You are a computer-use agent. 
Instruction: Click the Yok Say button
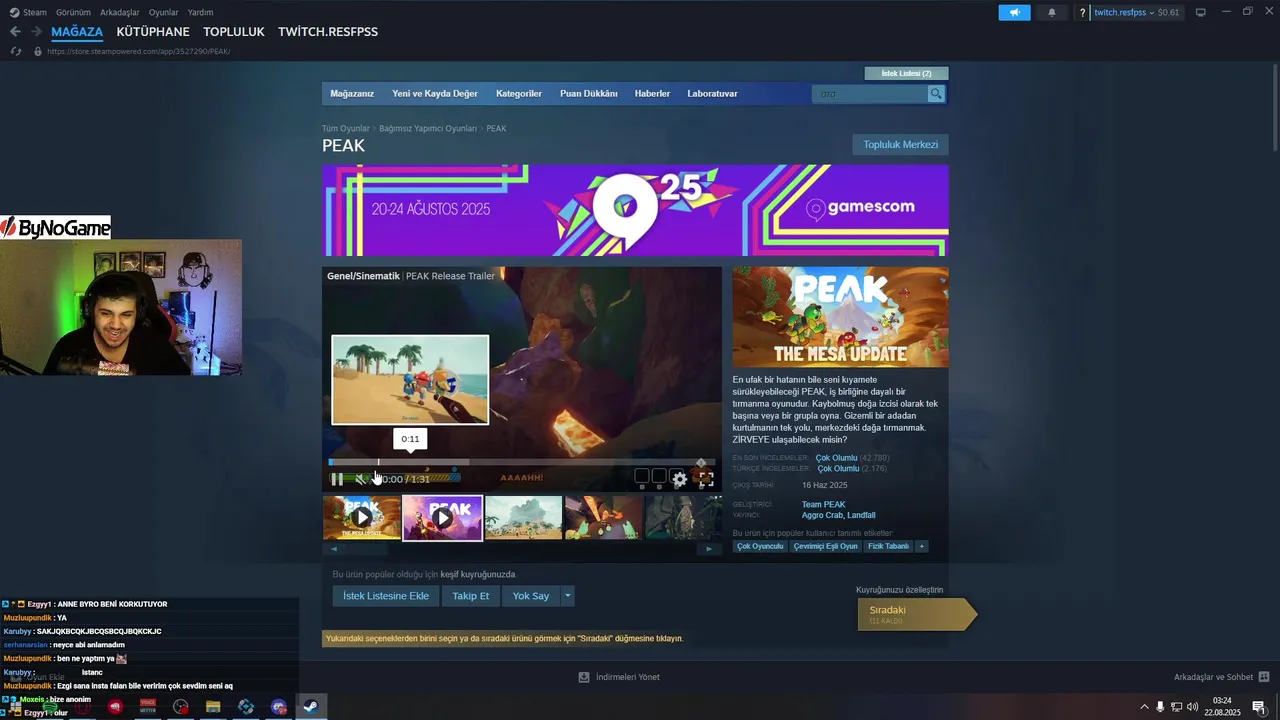point(531,596)
